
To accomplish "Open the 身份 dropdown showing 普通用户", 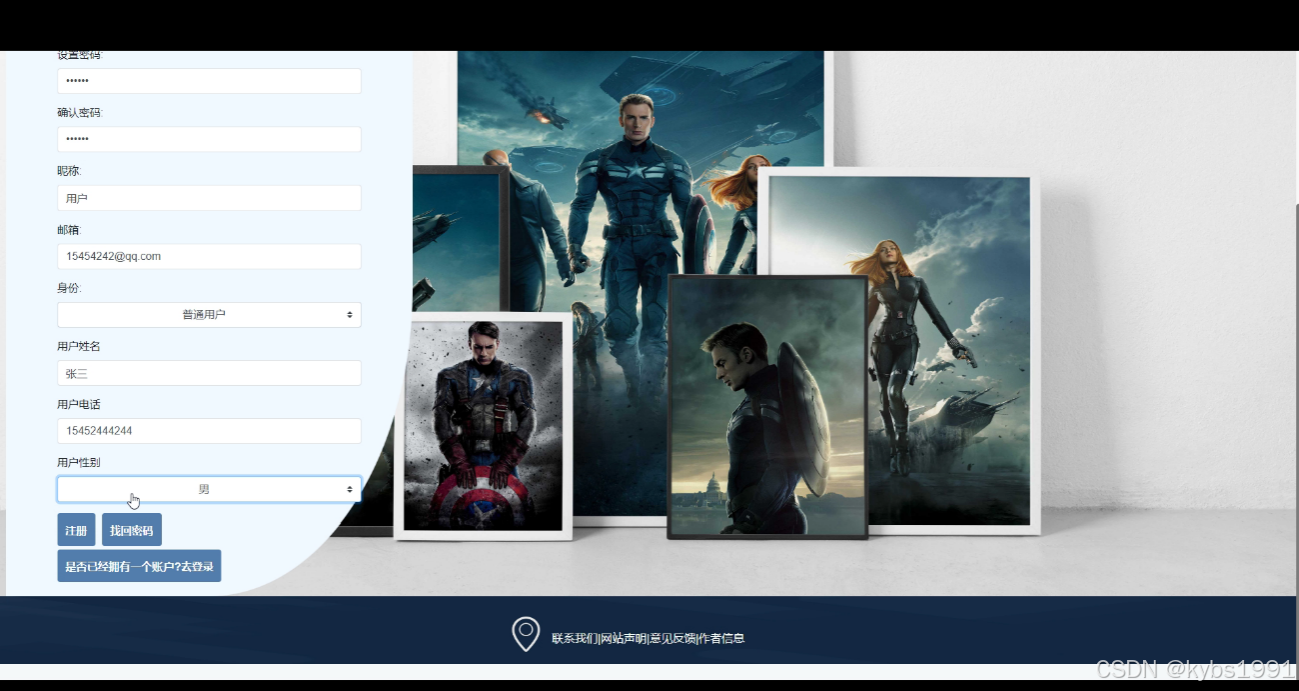I will click(209, 315).
